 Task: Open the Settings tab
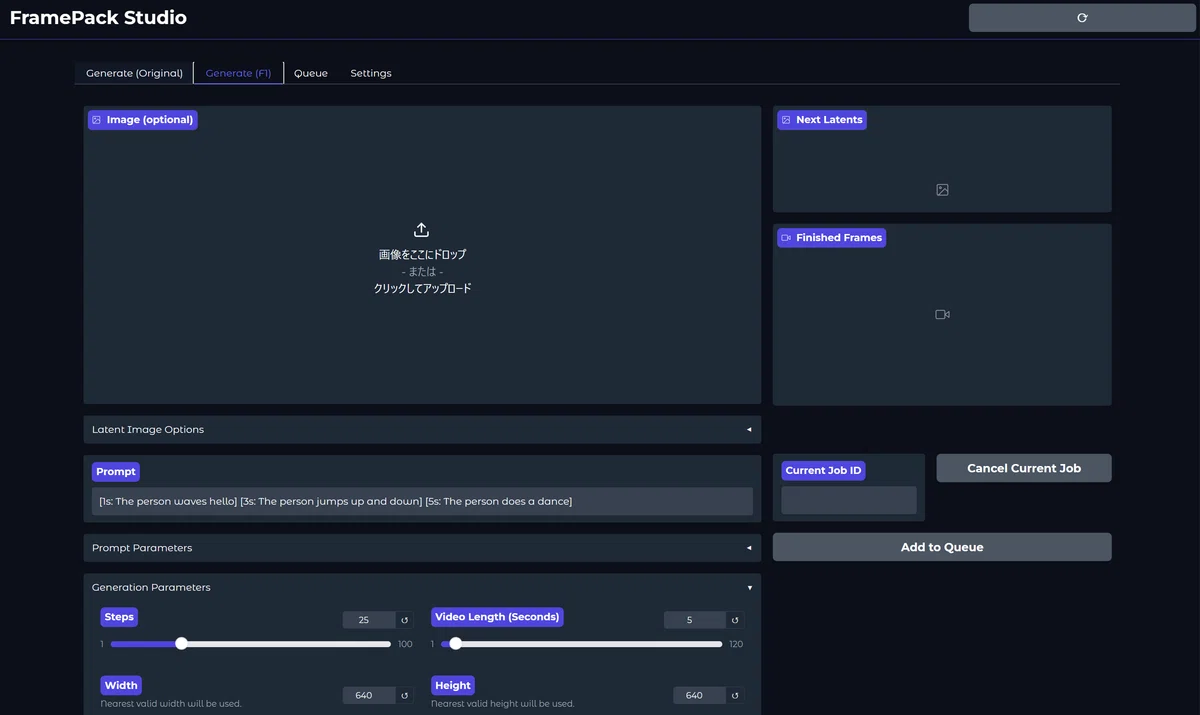(x=371, y=73)
